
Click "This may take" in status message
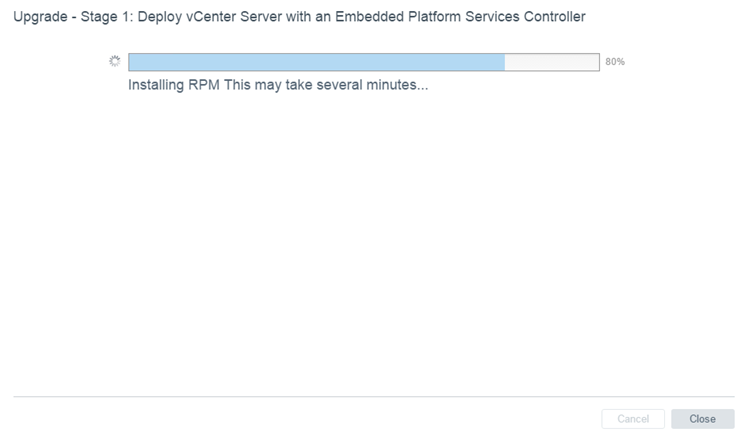(268, 85)
